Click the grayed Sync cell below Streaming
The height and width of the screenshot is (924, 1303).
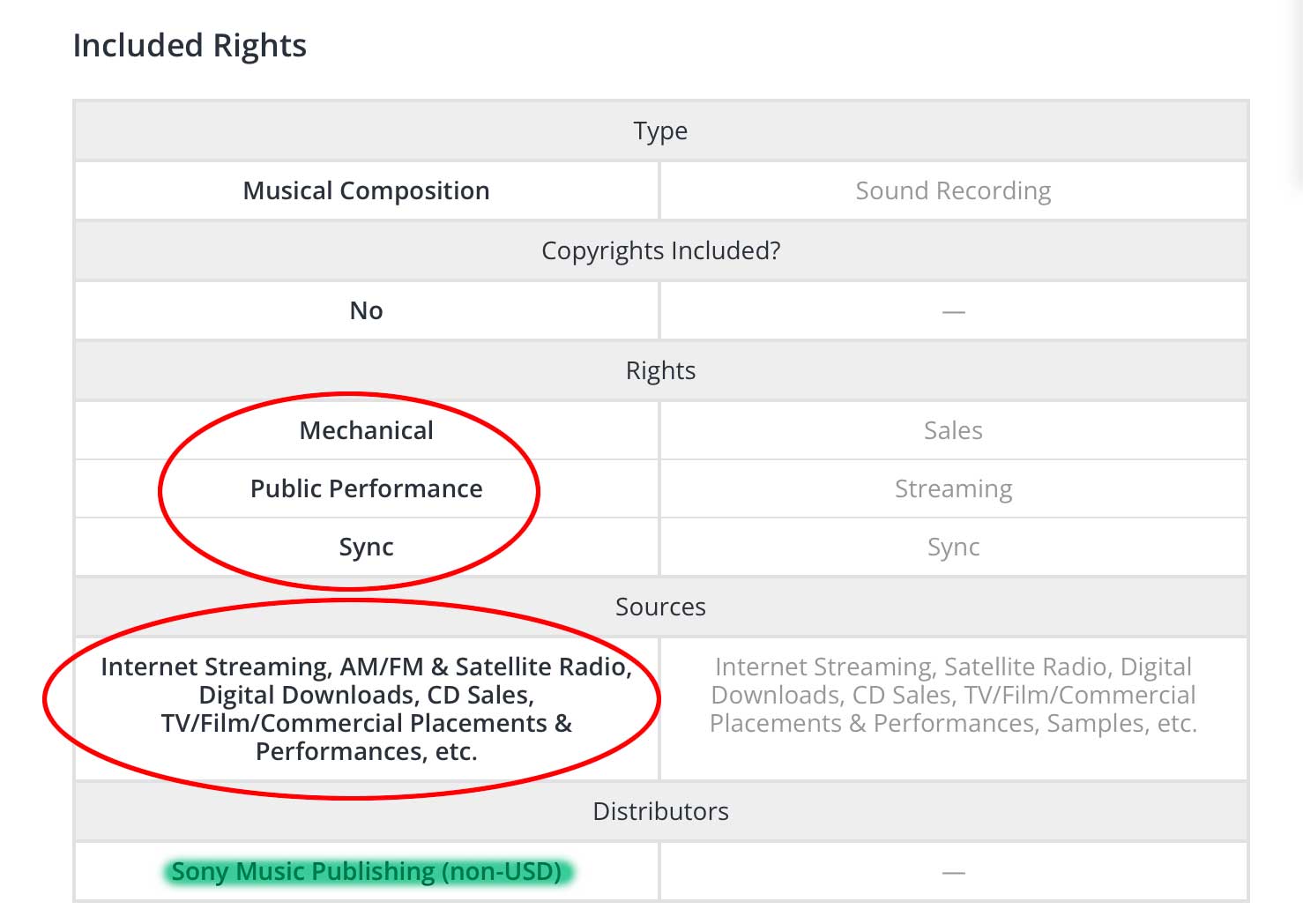pyautogui.click(x=953, y=547)
